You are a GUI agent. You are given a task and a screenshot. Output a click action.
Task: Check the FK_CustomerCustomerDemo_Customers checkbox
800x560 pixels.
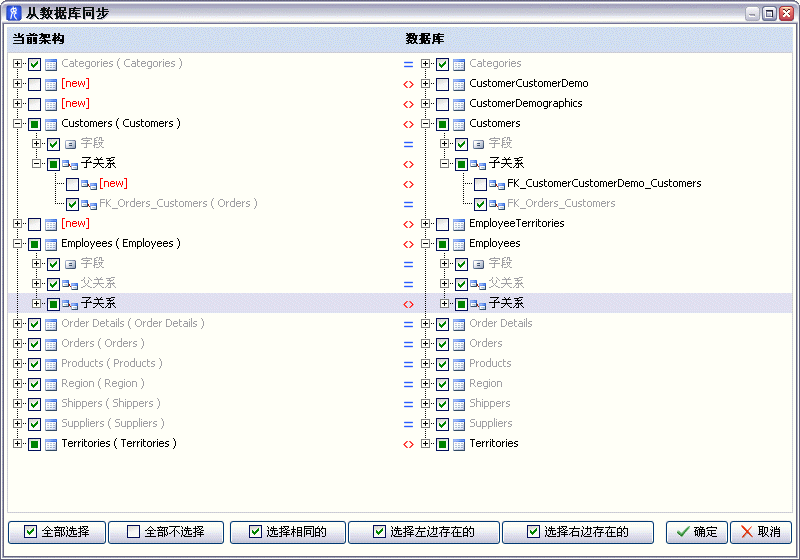pyautogui.click(x=480, y=184)
